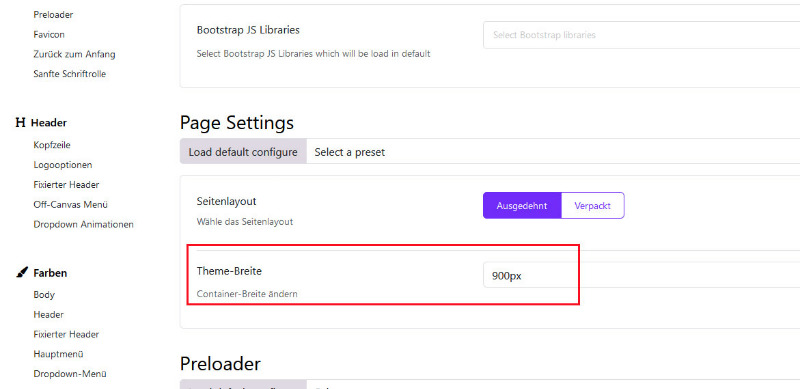800x389 pixels.
Task: Open Fixierter Header under the Header section
Action: click(66, 184)
